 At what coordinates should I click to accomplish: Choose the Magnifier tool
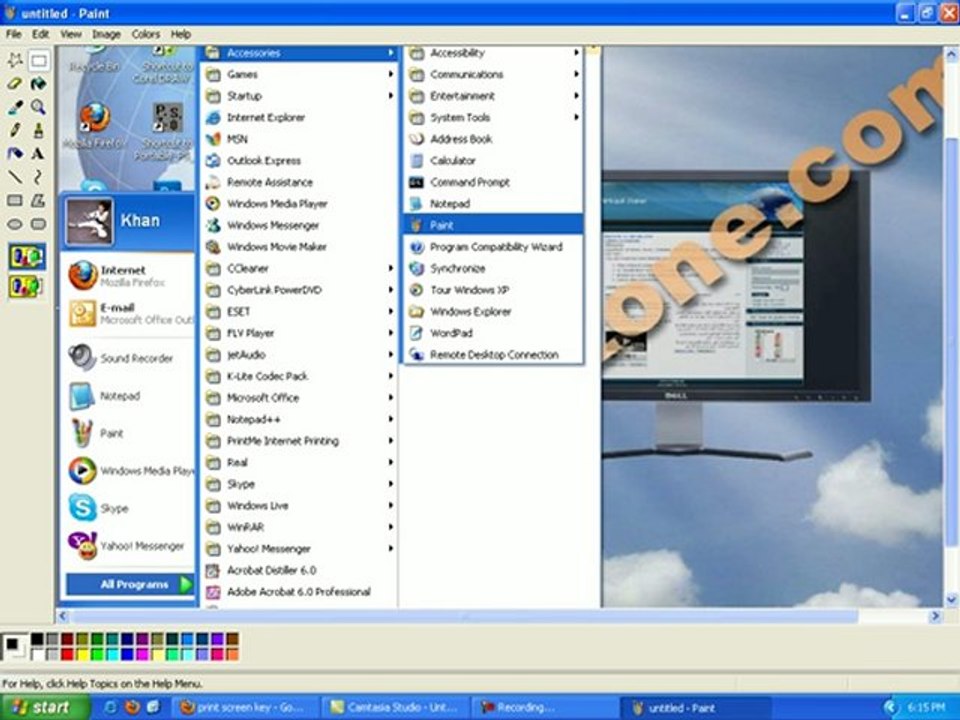[38, 107]
